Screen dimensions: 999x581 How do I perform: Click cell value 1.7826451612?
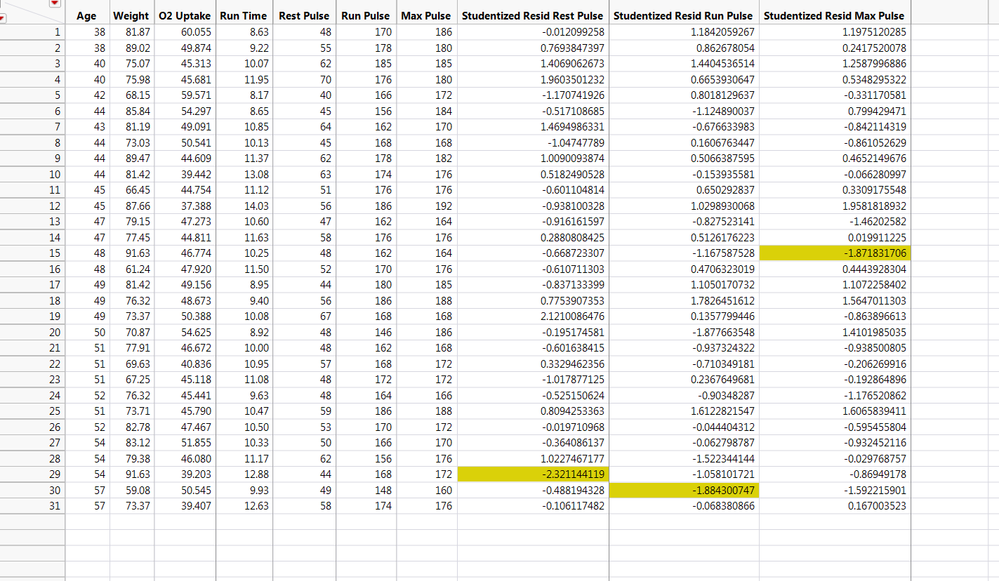(722, 301)
